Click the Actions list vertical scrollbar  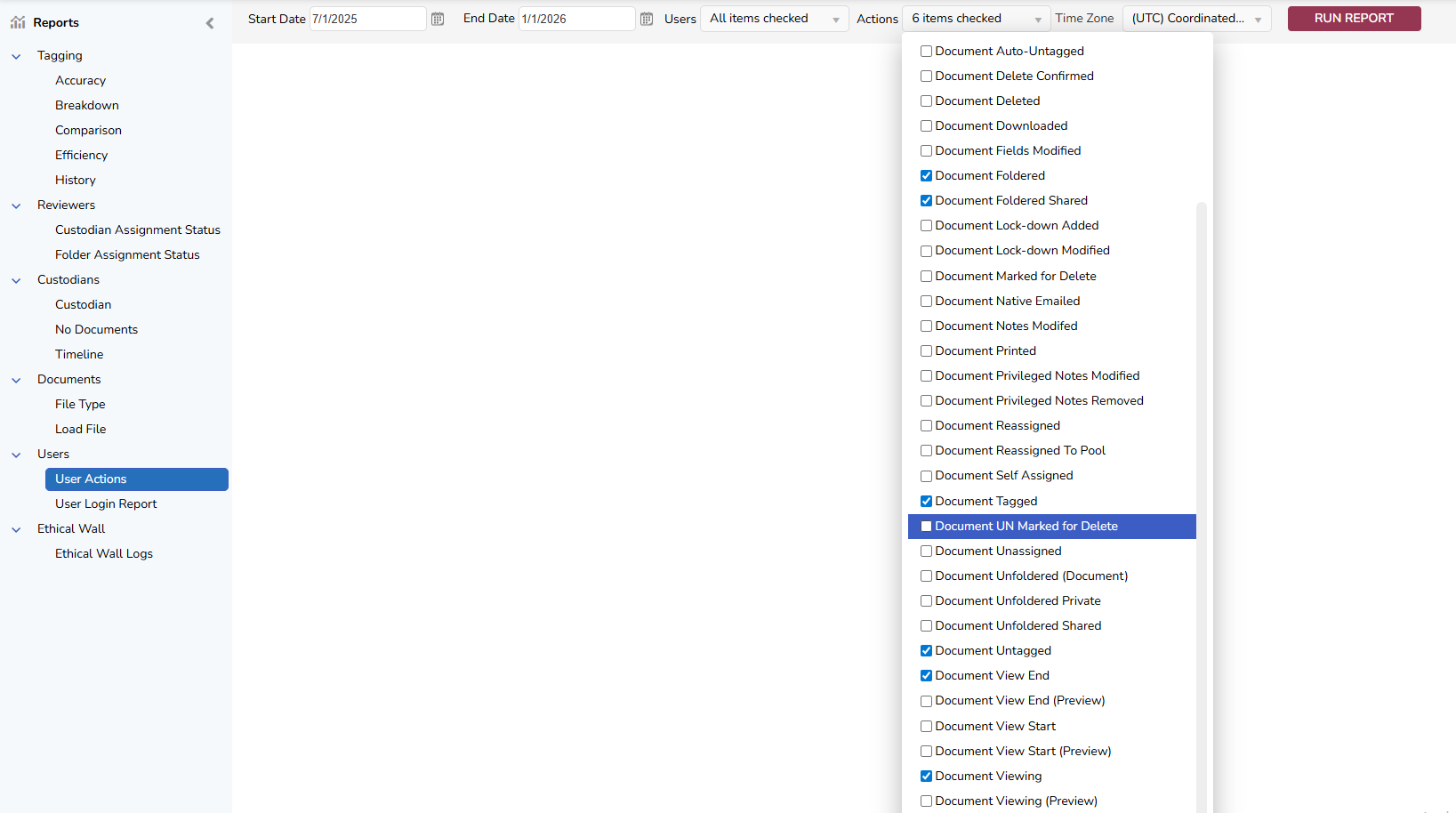click(x=1202, y=445)
